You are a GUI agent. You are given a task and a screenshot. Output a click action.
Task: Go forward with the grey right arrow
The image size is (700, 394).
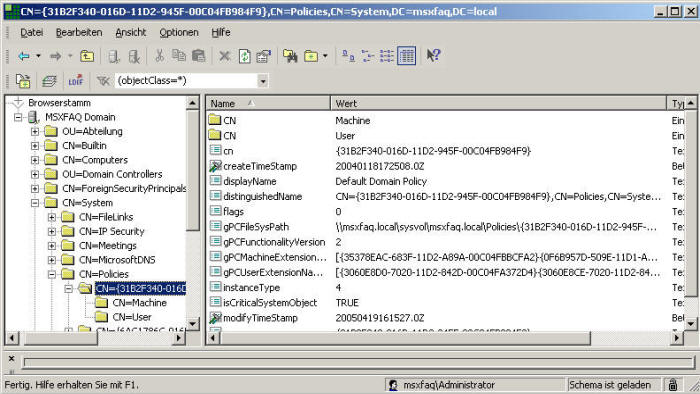pos(55,56)
